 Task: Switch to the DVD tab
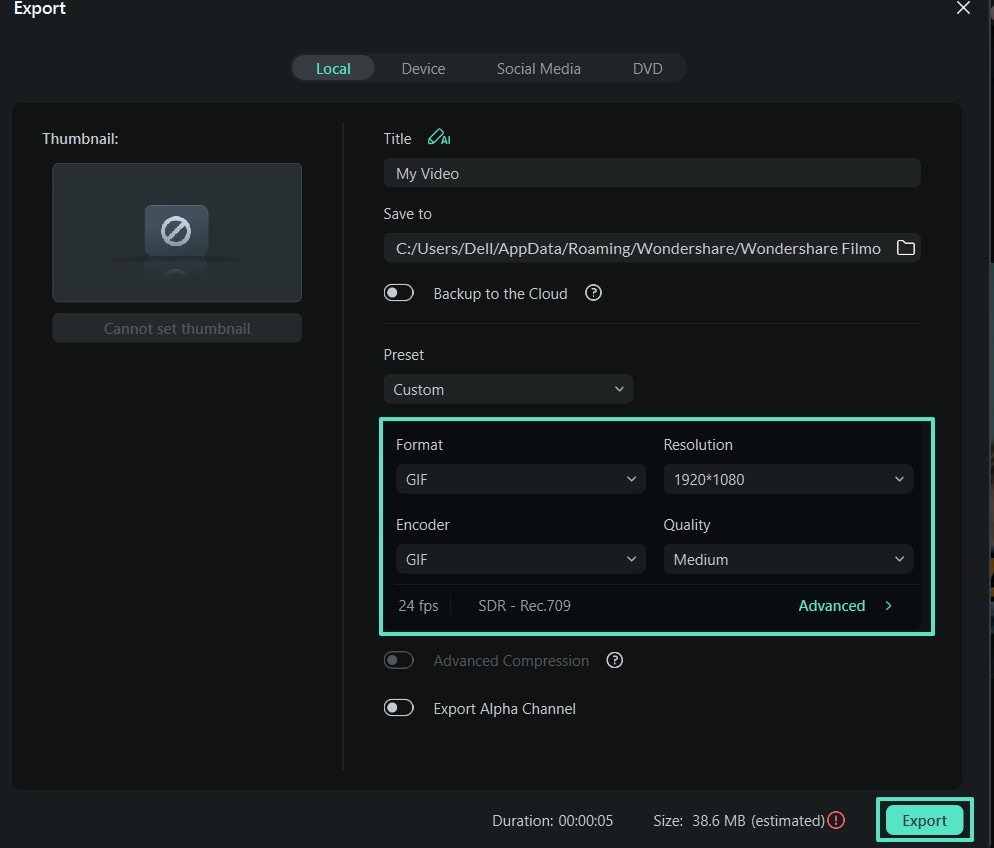coord(647,68)
